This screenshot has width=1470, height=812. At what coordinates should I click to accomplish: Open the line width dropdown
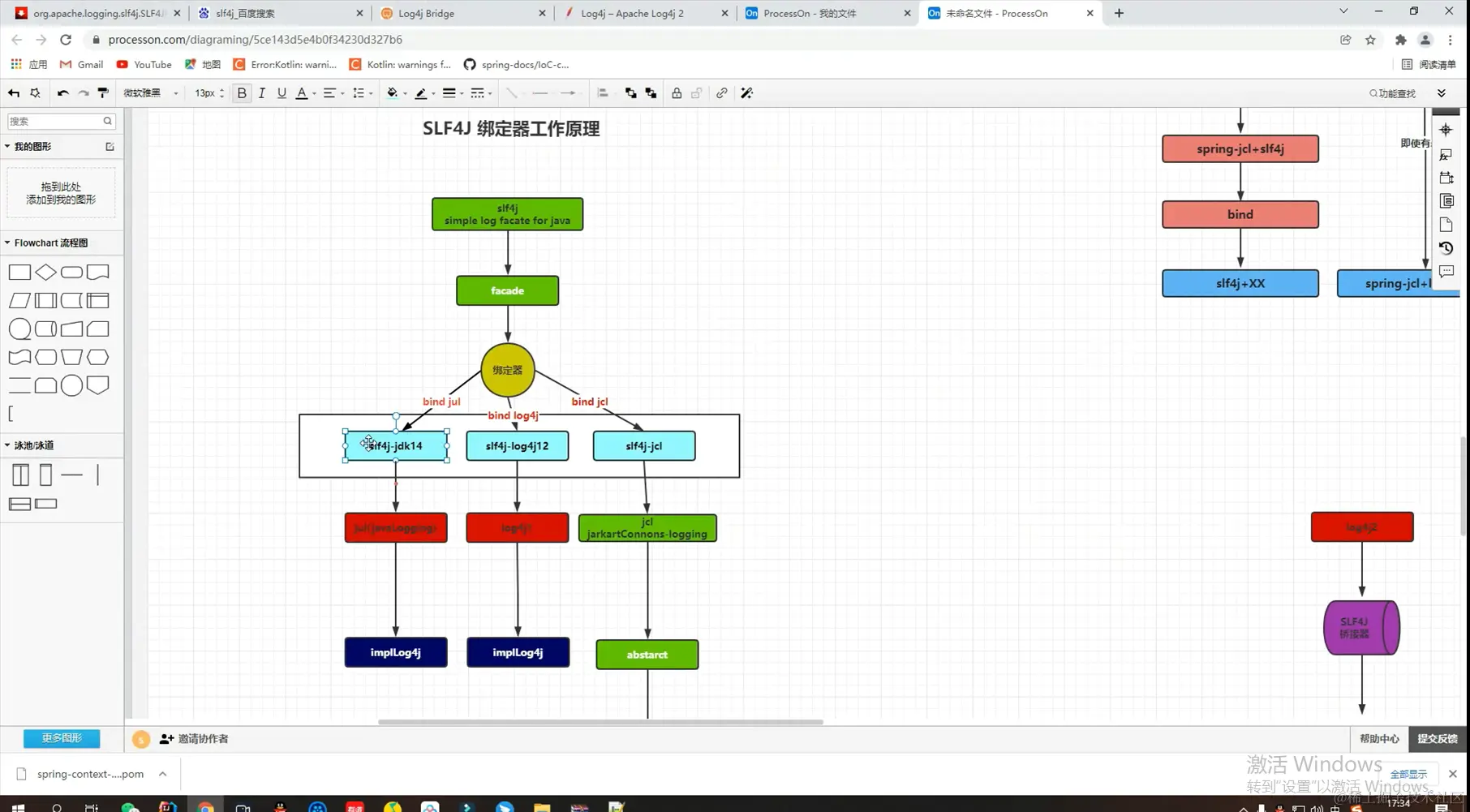[x=453, y=93]
